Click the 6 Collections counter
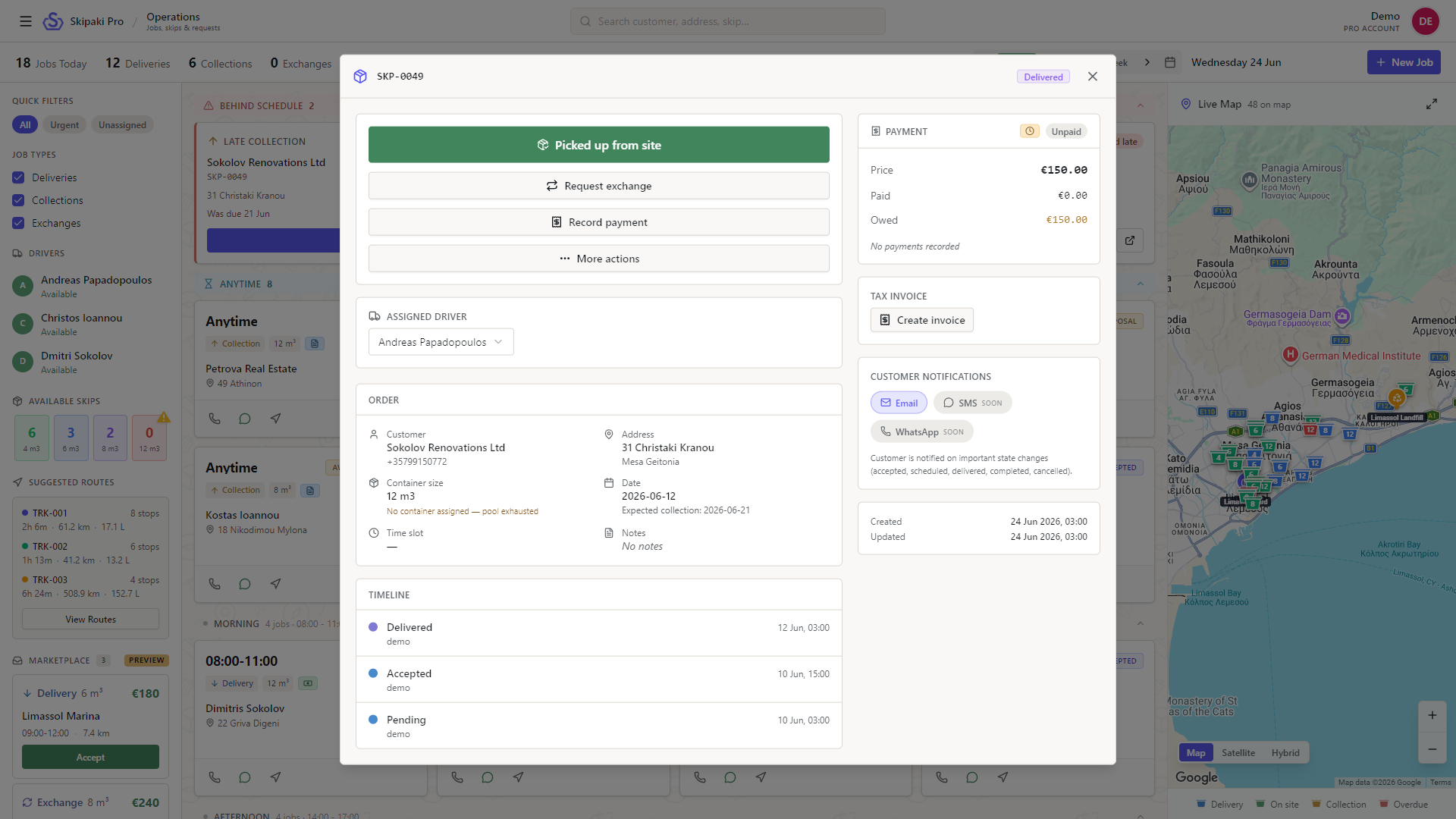 tap(220, 63)
